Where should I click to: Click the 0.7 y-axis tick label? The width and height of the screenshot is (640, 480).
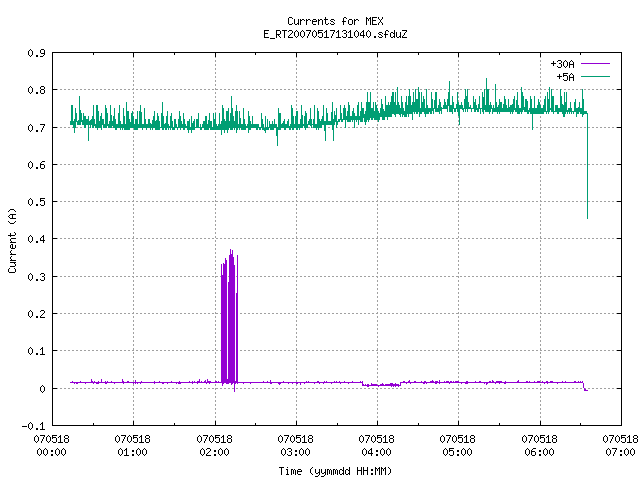(36, 128)
